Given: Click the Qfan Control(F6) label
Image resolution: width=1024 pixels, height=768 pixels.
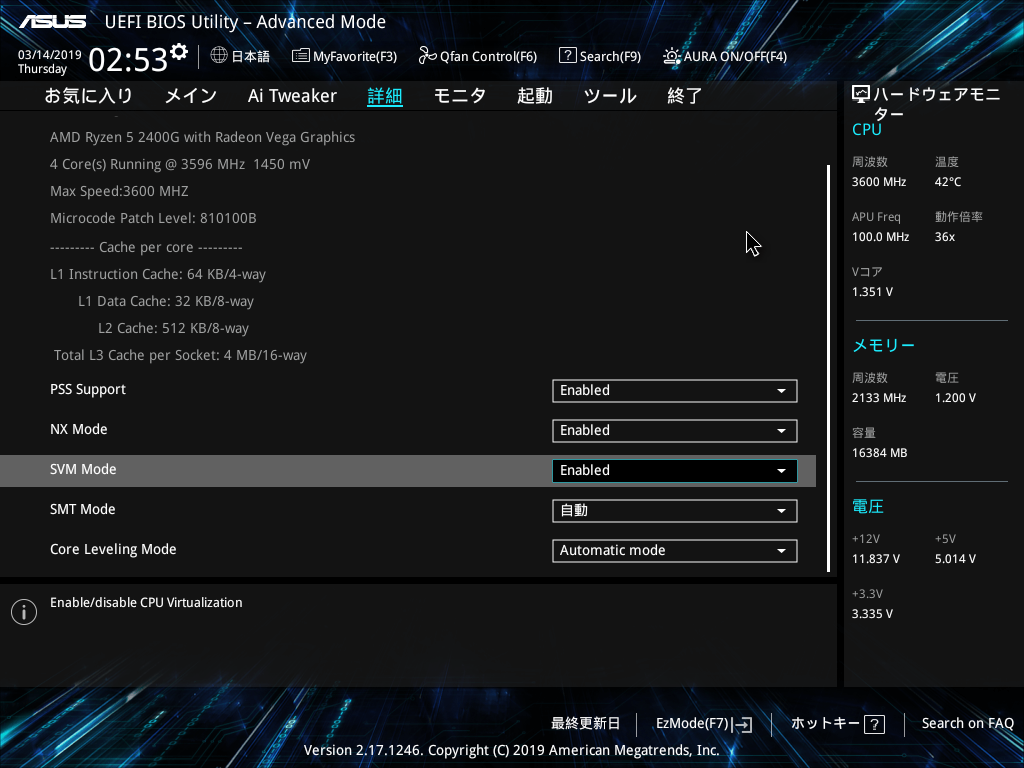Looking at the screenshot, I should pyautogui.click(x=488, y=56).
